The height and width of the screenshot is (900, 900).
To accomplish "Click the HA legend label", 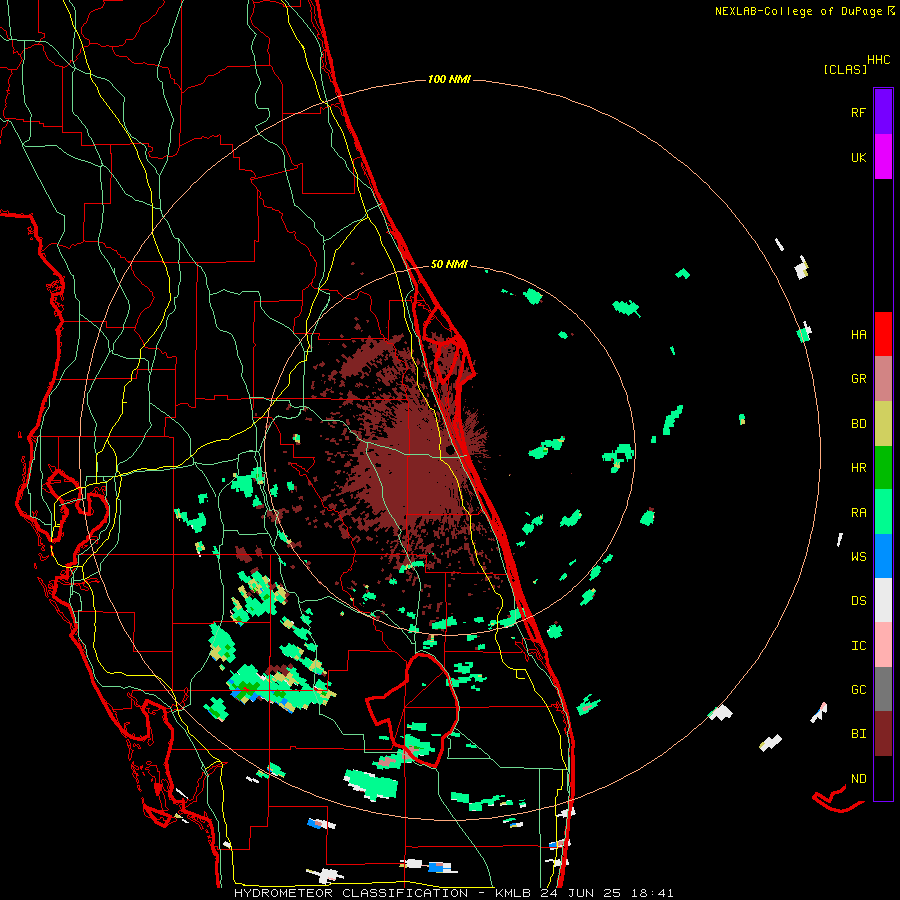I will [x=859, y=335].
